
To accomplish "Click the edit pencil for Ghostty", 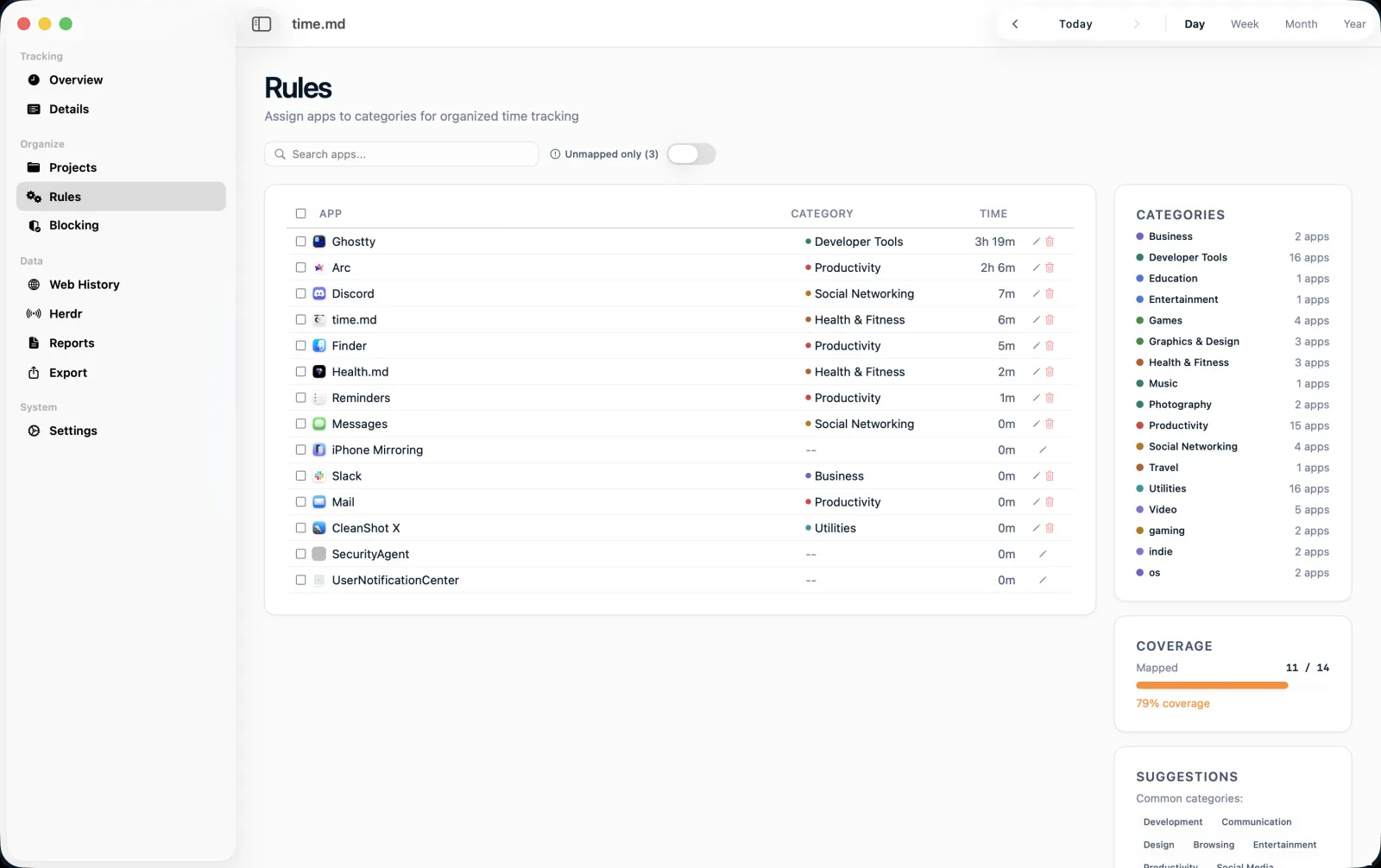I will click(x=1037, y=242).
